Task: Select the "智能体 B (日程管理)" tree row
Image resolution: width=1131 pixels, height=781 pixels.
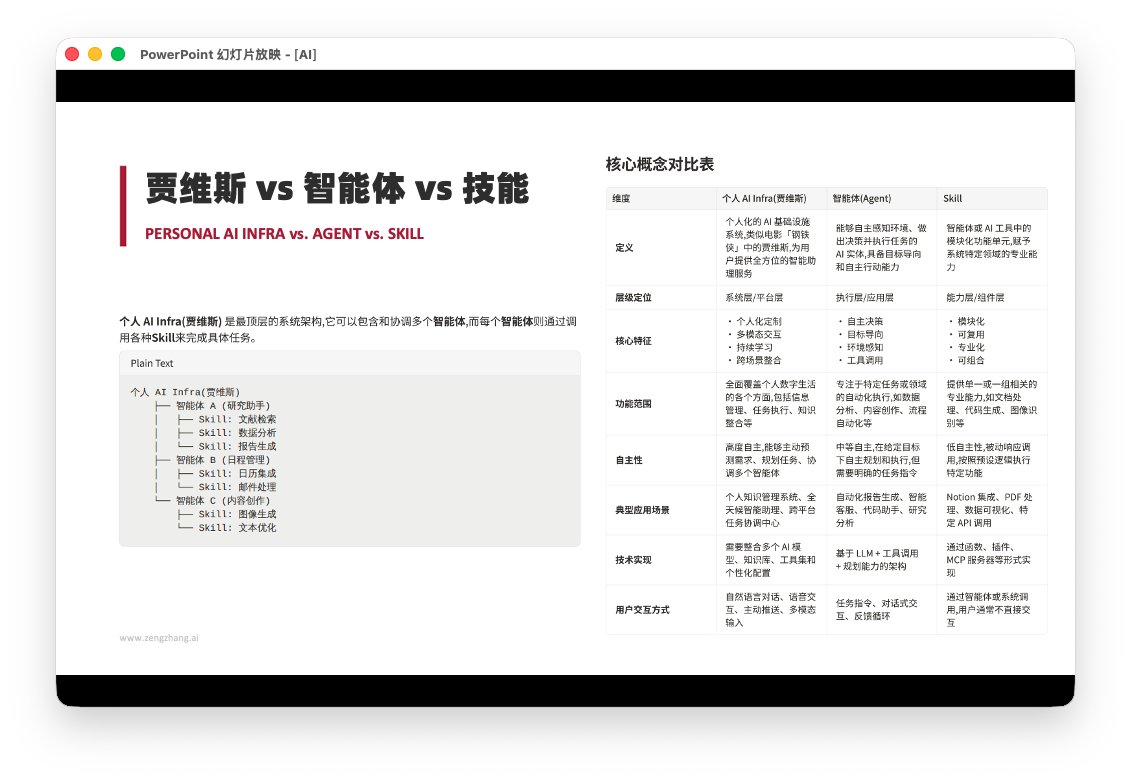Action: click(223, 460)
